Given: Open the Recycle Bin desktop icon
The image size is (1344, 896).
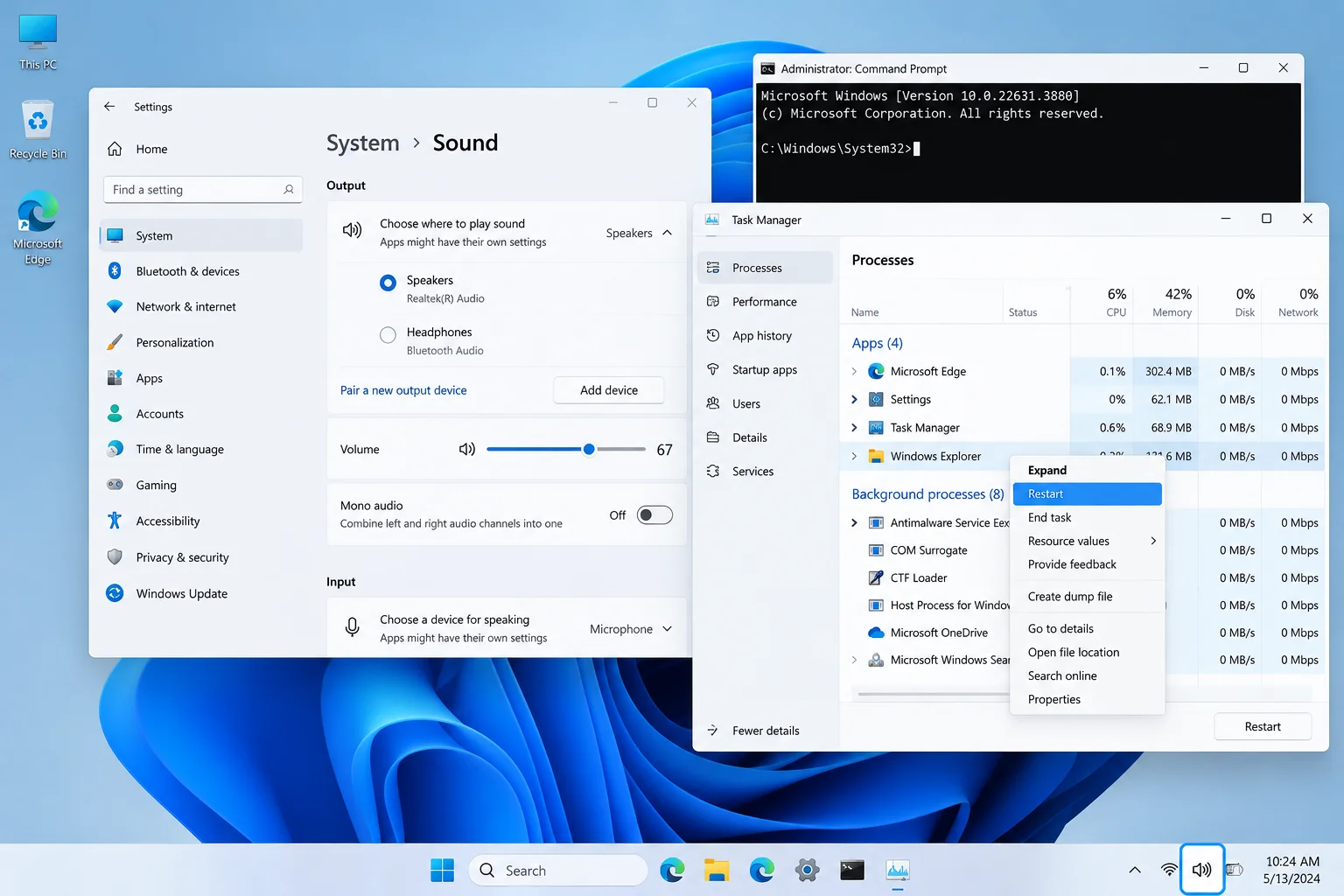Looking at the screenshot, I should (x=38, y=129).
